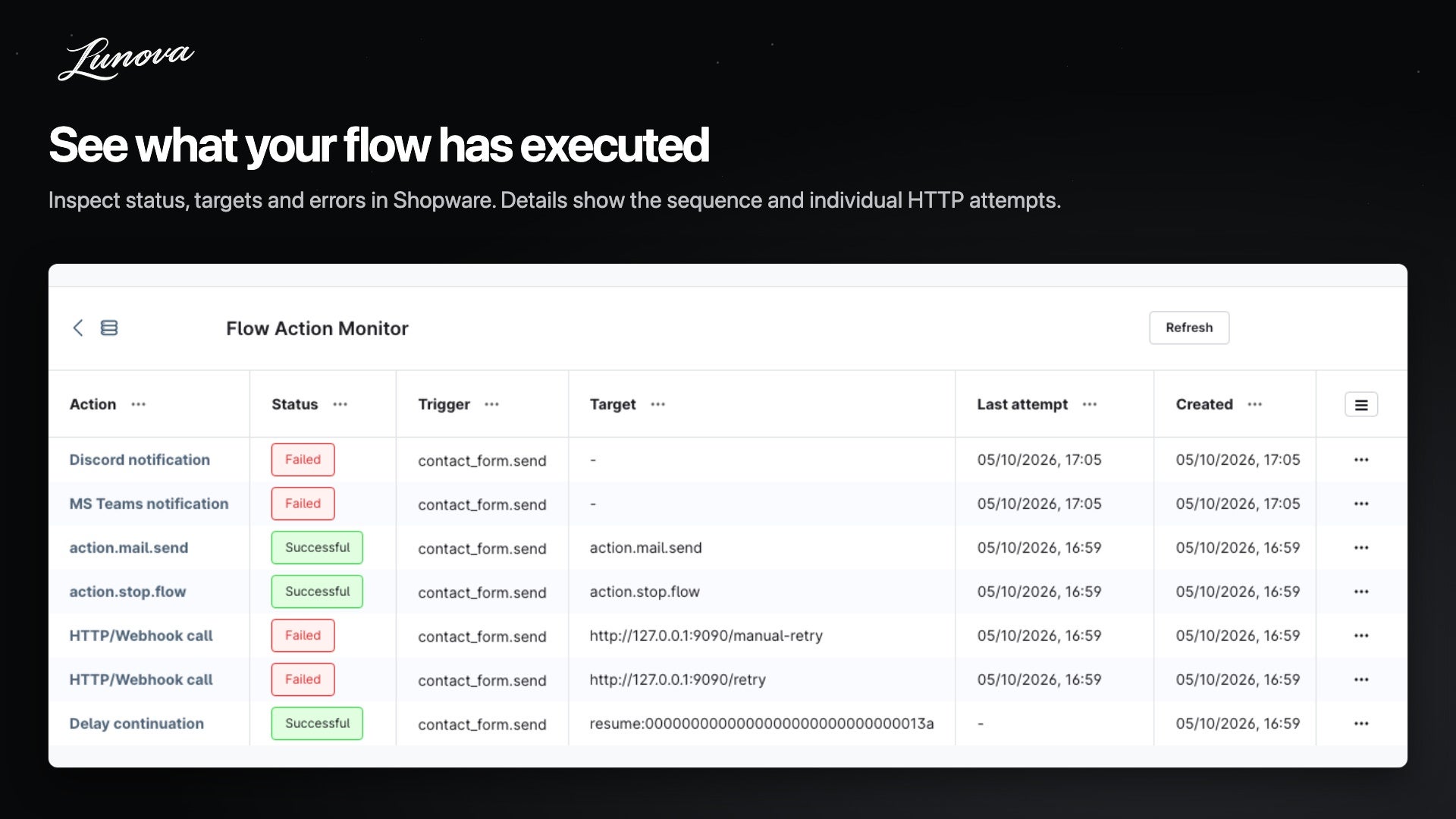This screenshot has width=1456, height=819.
Task: Open the Target column options dots
Action: [x=657, y=404]
